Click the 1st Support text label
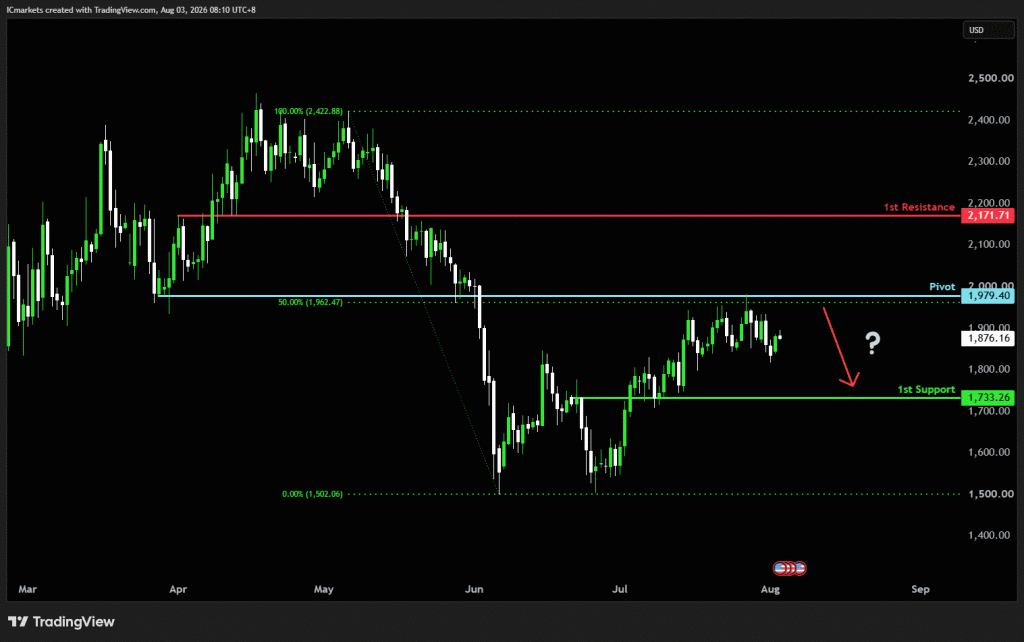Viewport: 1024px width, 642px height. [x=926, y=389]
